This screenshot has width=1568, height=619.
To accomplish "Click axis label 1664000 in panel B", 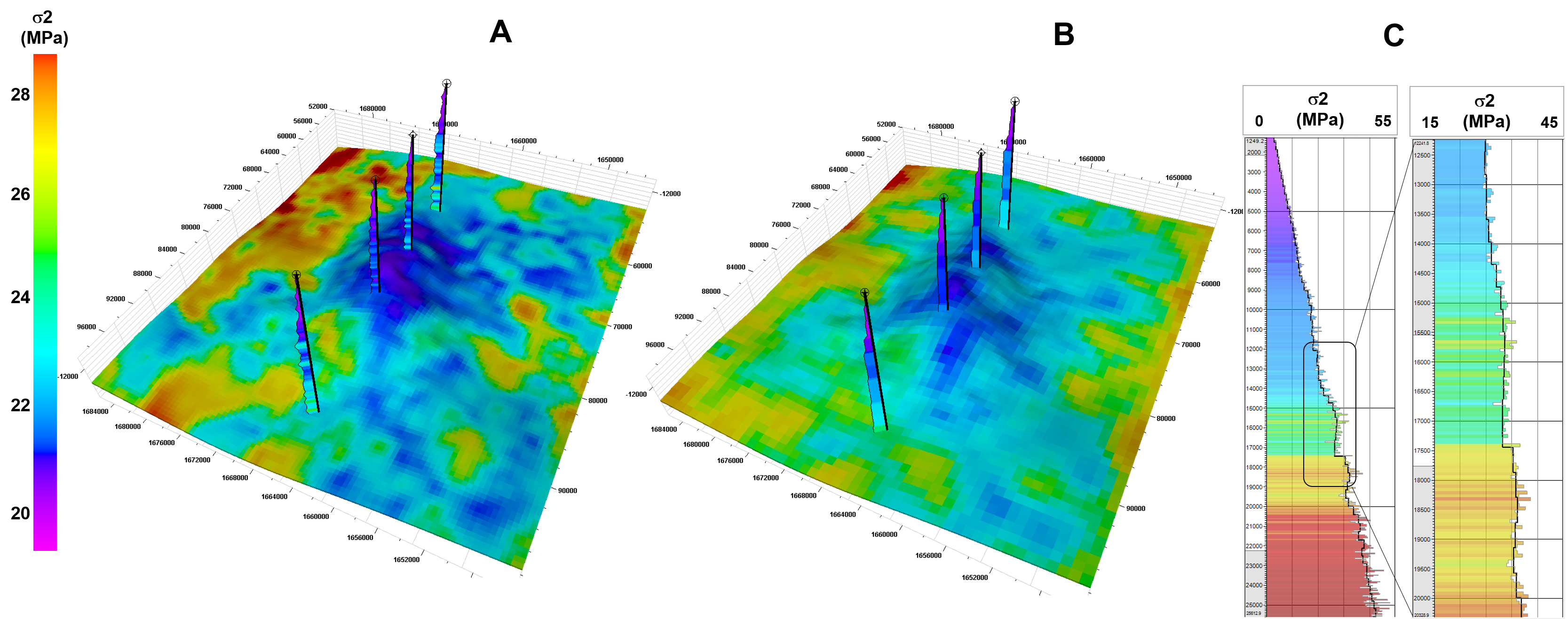I will (x=842, y=514).
